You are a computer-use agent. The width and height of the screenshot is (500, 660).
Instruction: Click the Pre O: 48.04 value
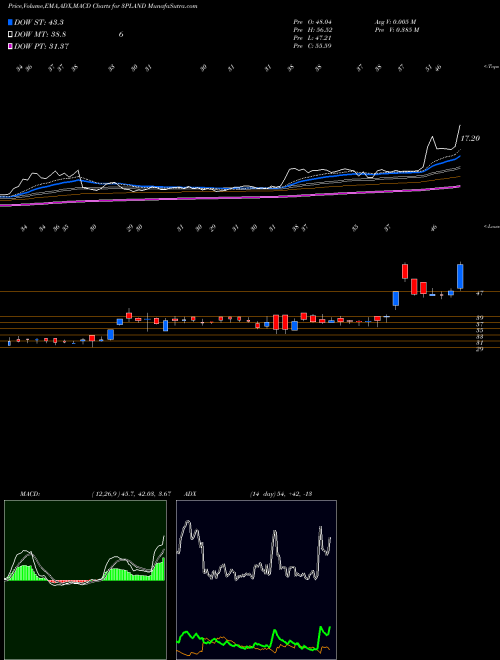312,22
